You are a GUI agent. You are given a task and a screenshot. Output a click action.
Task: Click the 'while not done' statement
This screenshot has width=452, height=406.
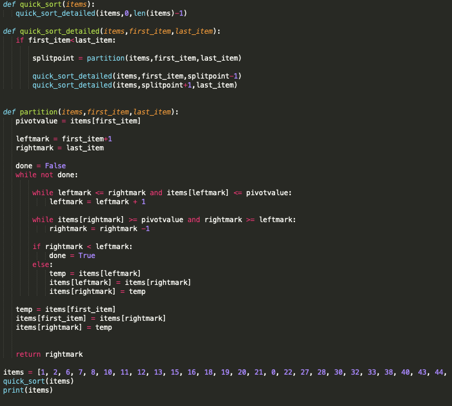pyautogui.click(x=47, y=175)
